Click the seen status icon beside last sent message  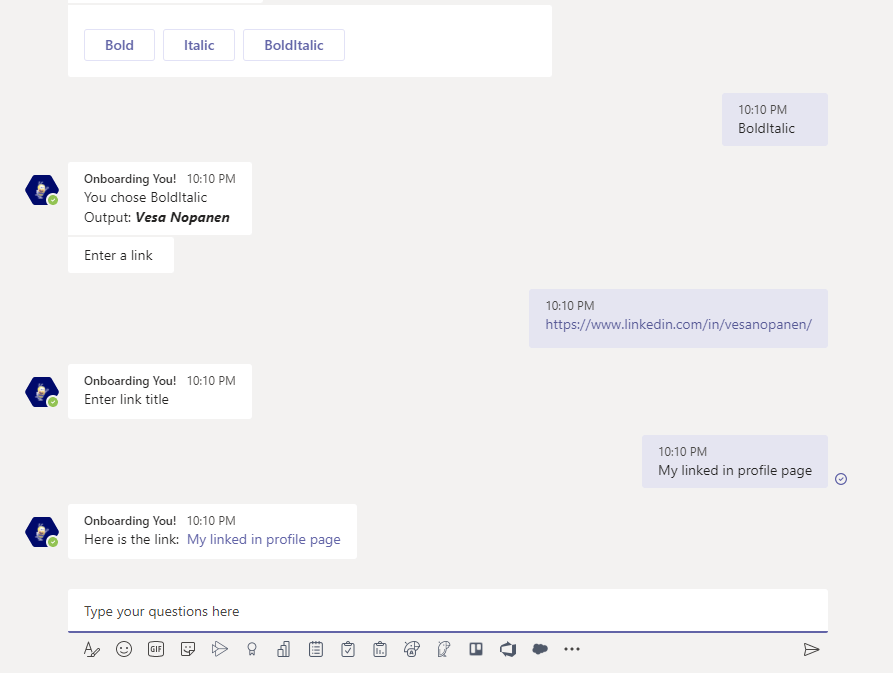click(x=841, y=479)
